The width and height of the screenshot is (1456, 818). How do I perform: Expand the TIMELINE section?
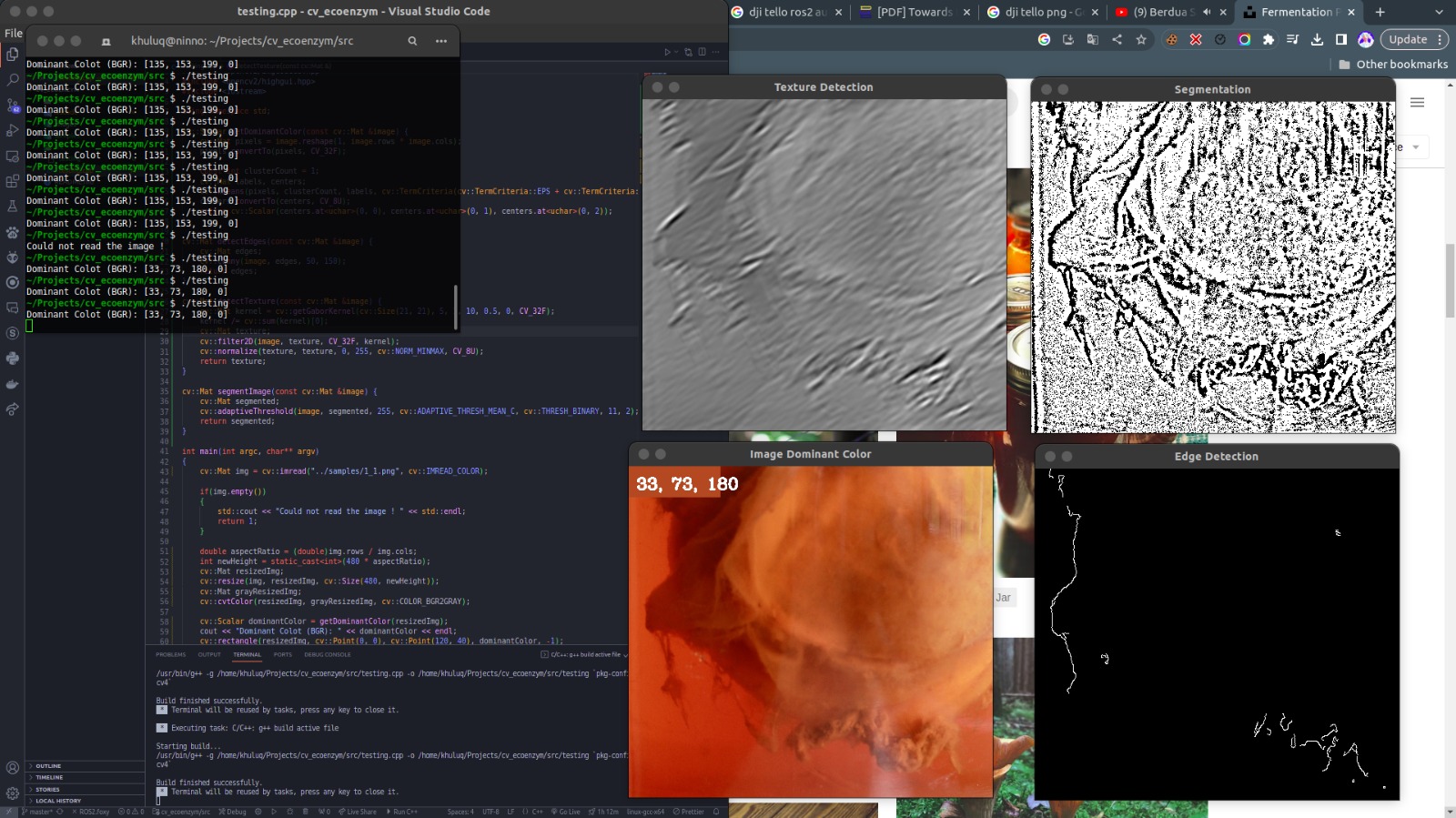pyautogui.click(x=49, y=777)
